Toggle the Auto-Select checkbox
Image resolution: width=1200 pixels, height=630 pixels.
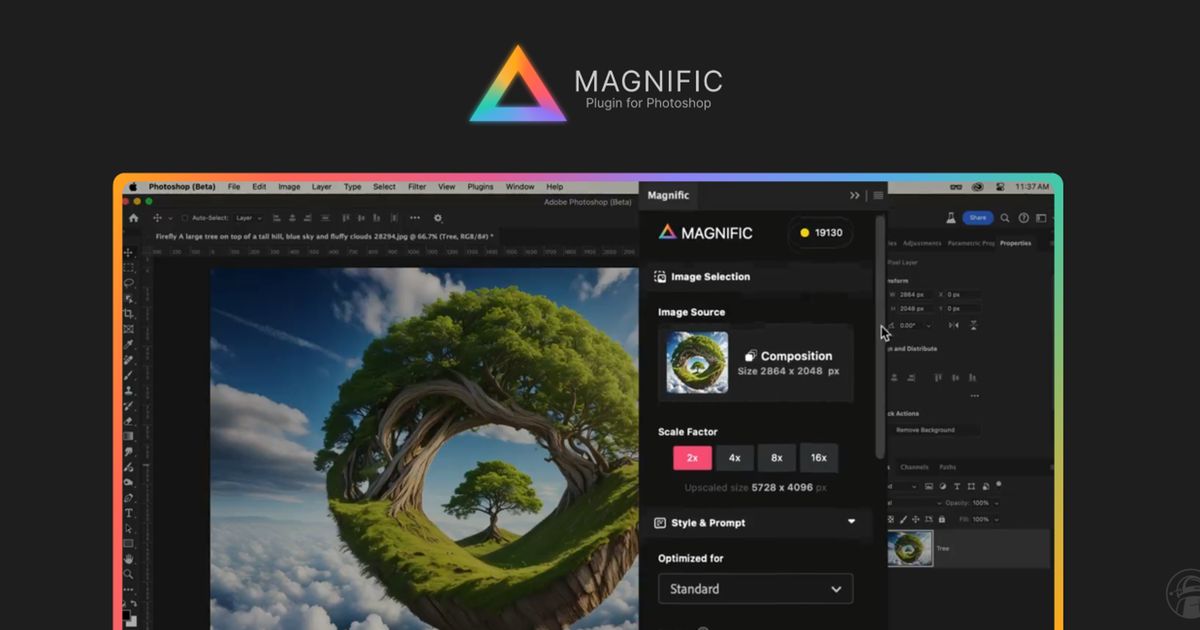(185, 217)
